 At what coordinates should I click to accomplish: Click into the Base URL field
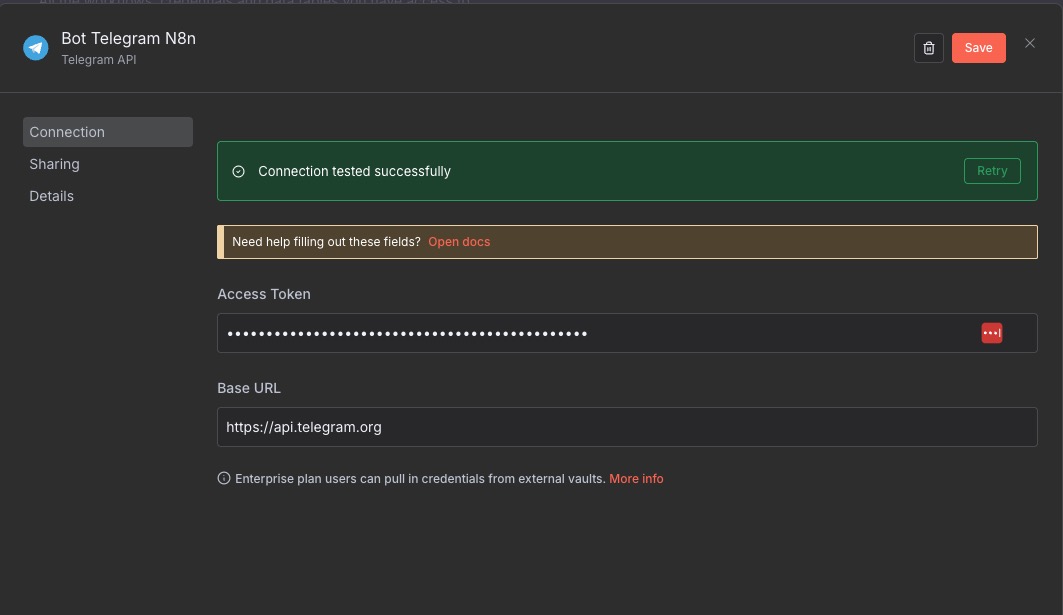point(627,427)
